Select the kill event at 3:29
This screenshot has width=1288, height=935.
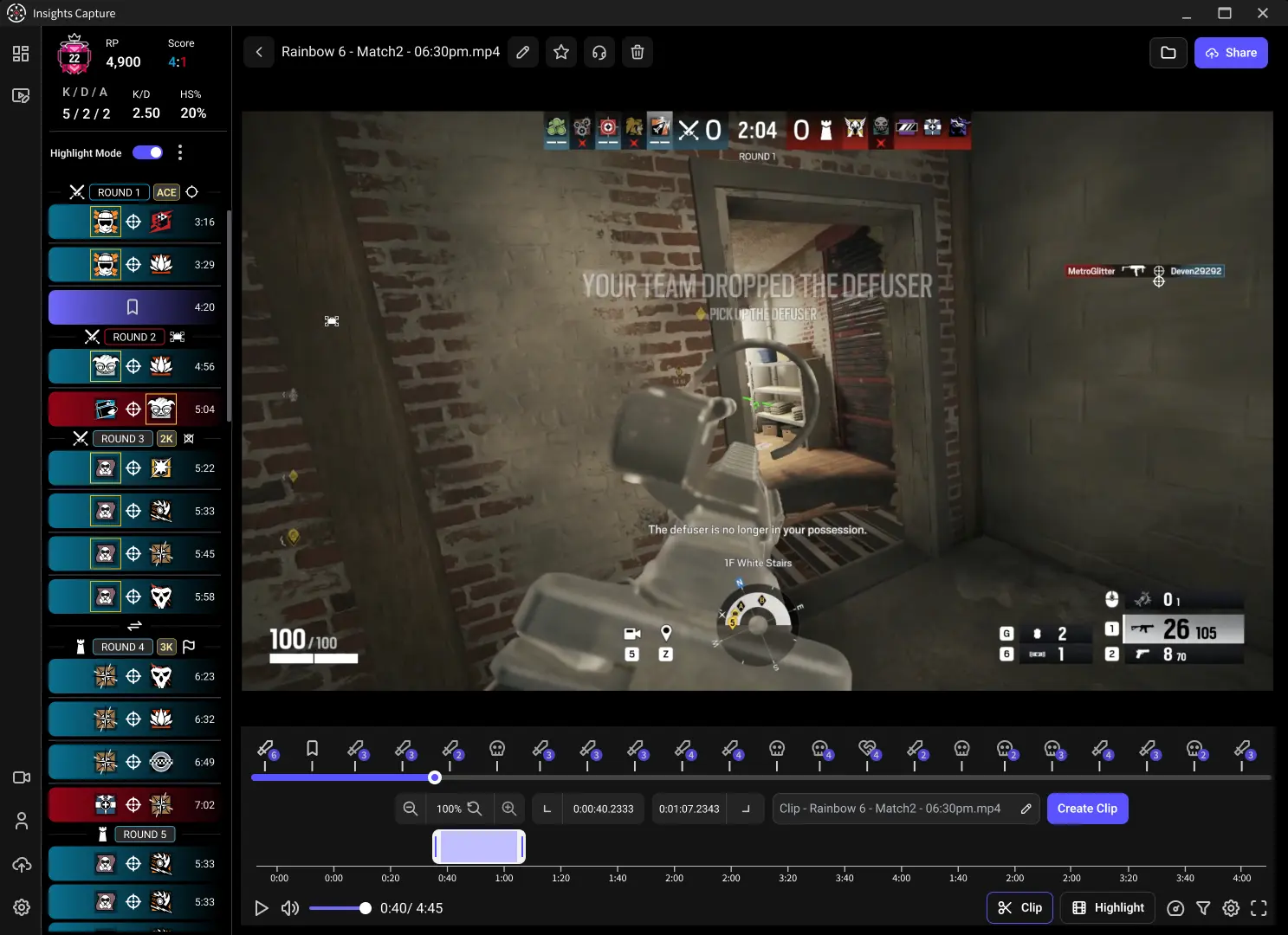135,265
